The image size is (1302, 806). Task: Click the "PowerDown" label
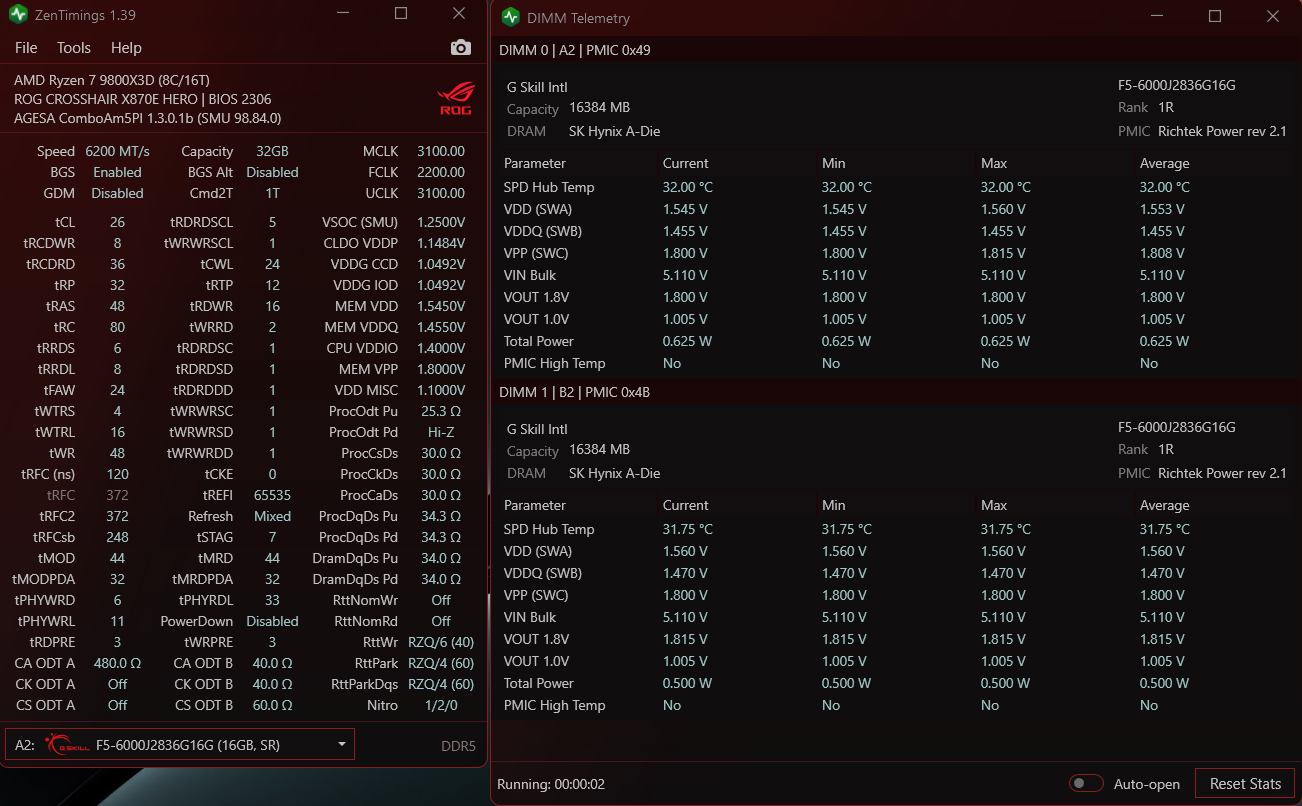click(197, 621)
